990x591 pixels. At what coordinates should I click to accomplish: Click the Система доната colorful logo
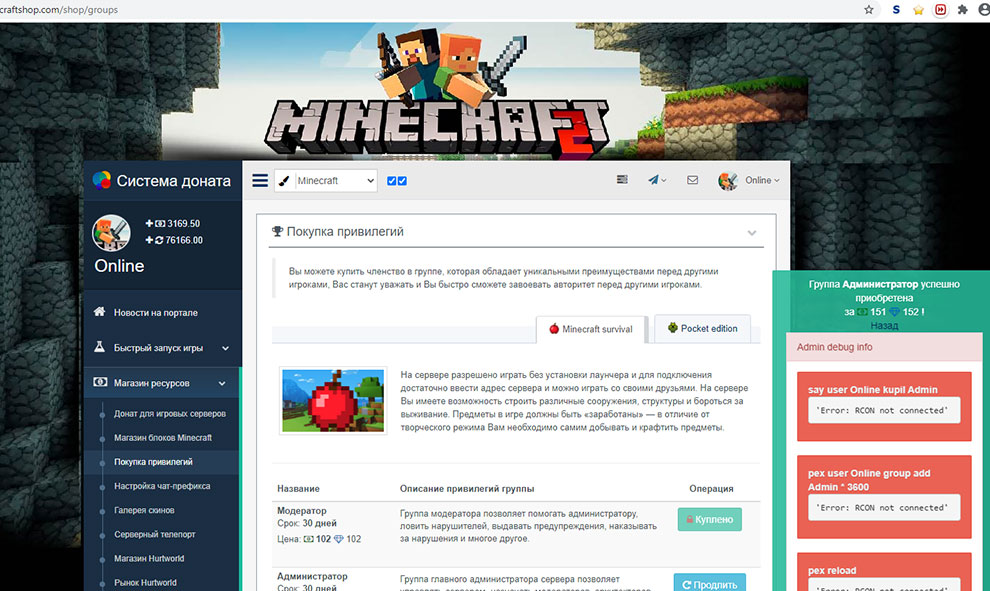(101, 181)
